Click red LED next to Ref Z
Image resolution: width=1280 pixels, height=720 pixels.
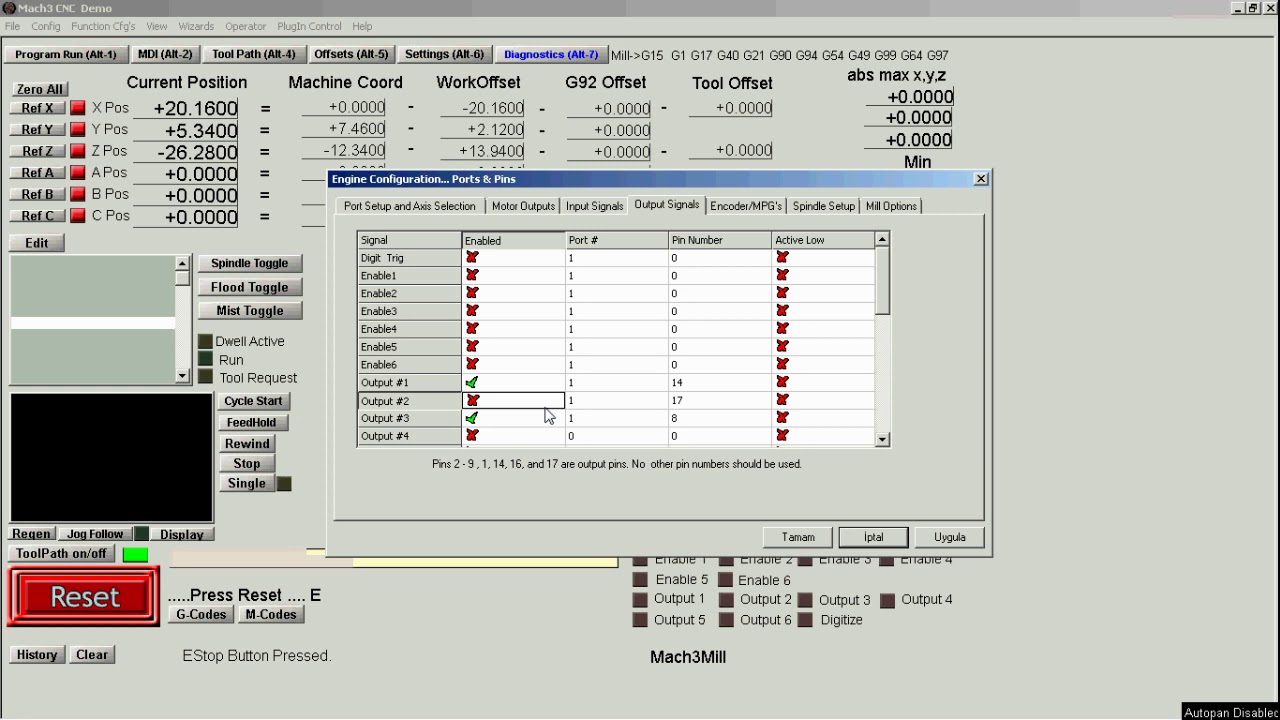[x=78, y=151]
